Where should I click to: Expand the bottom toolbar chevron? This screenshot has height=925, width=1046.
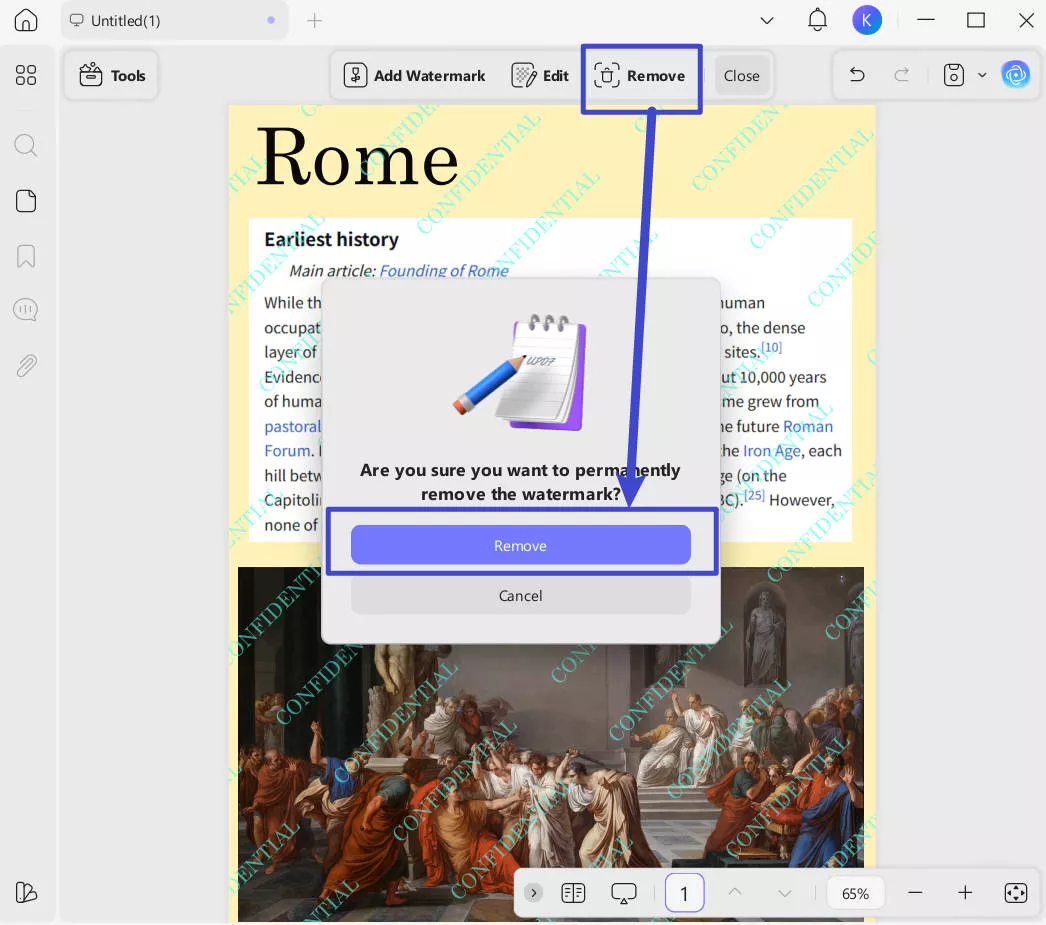pyautogui.click(x=533, y=892)
